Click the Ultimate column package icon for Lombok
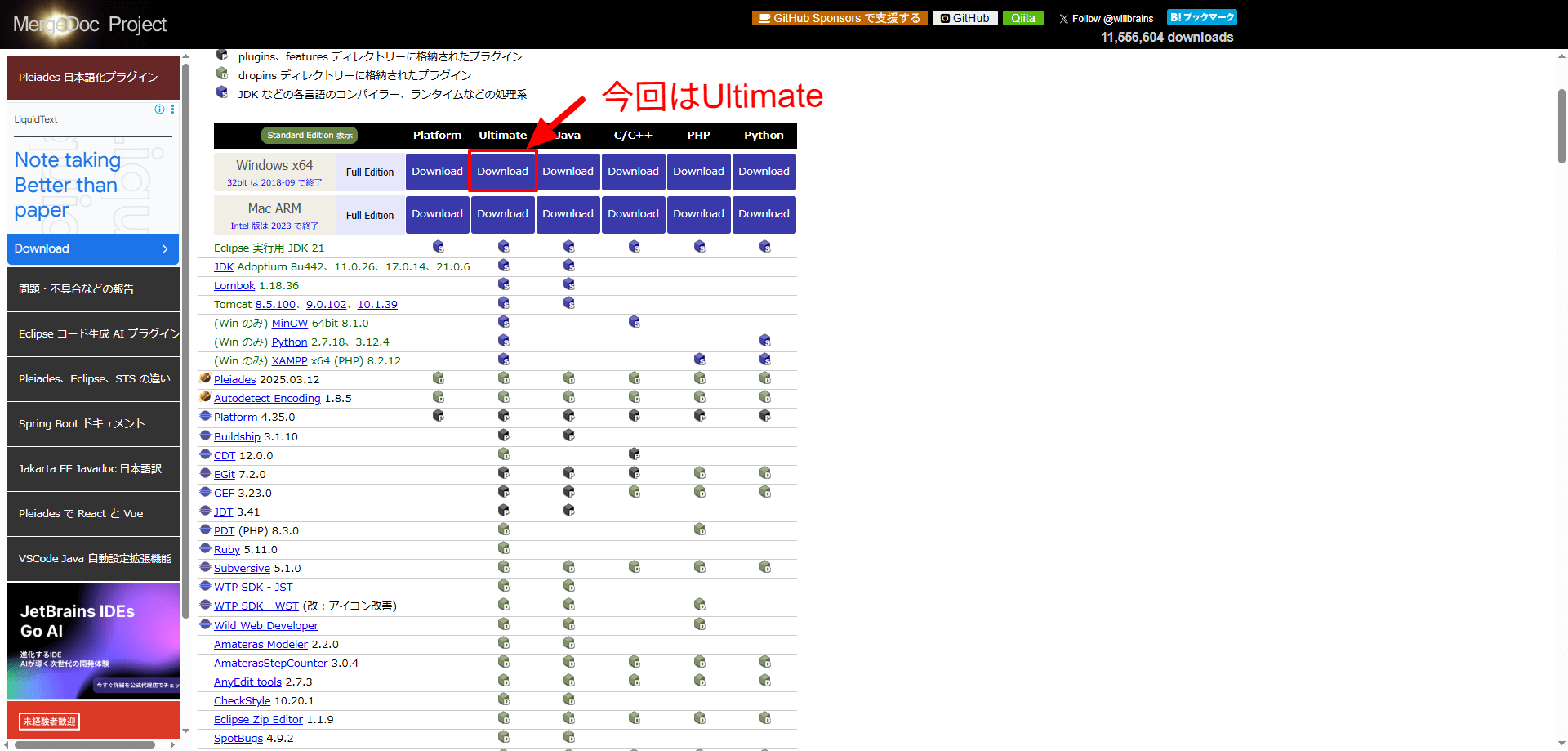 click(x=503, y=284)
